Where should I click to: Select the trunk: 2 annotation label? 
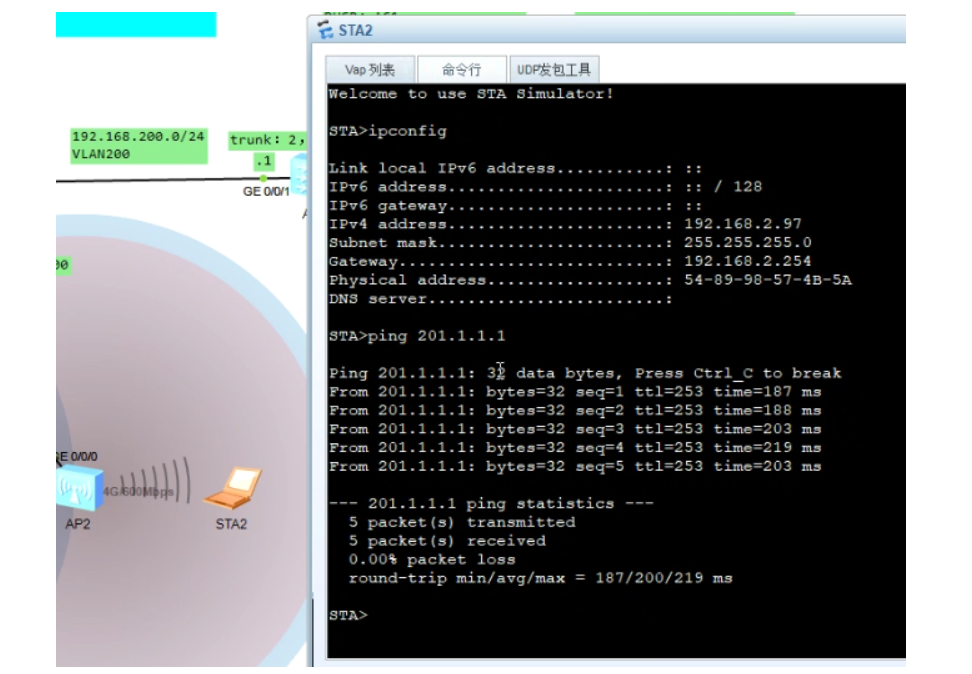(266, 139)
